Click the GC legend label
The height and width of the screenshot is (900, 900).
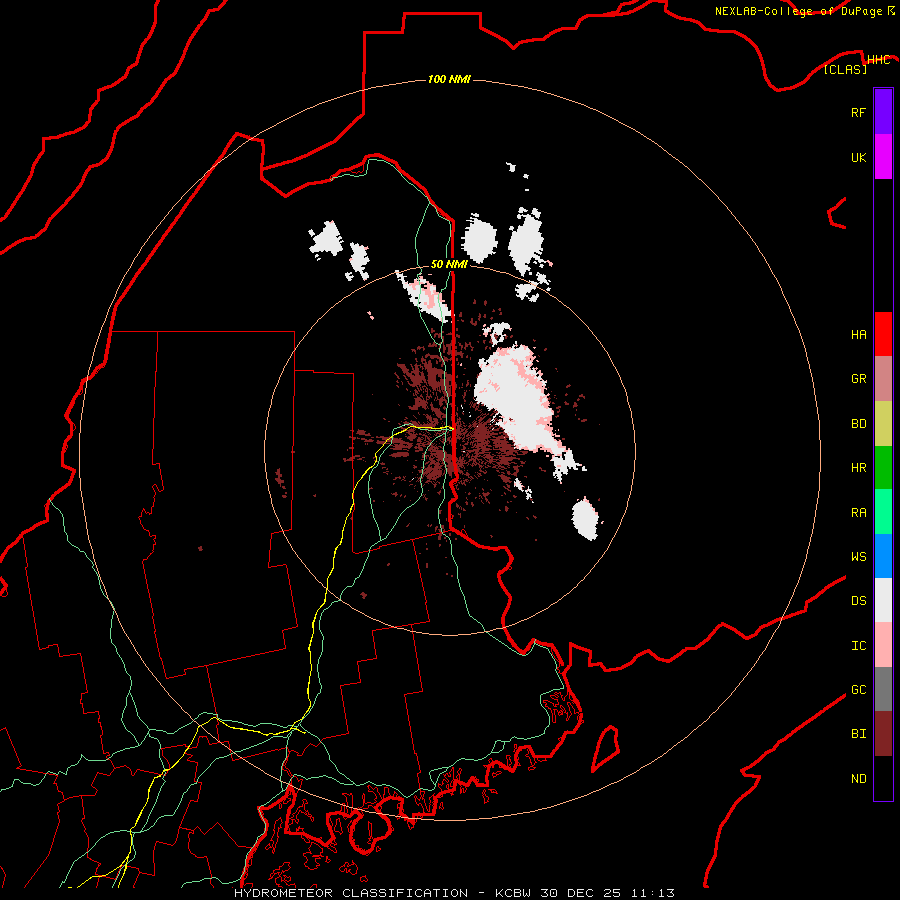[858, 690]
